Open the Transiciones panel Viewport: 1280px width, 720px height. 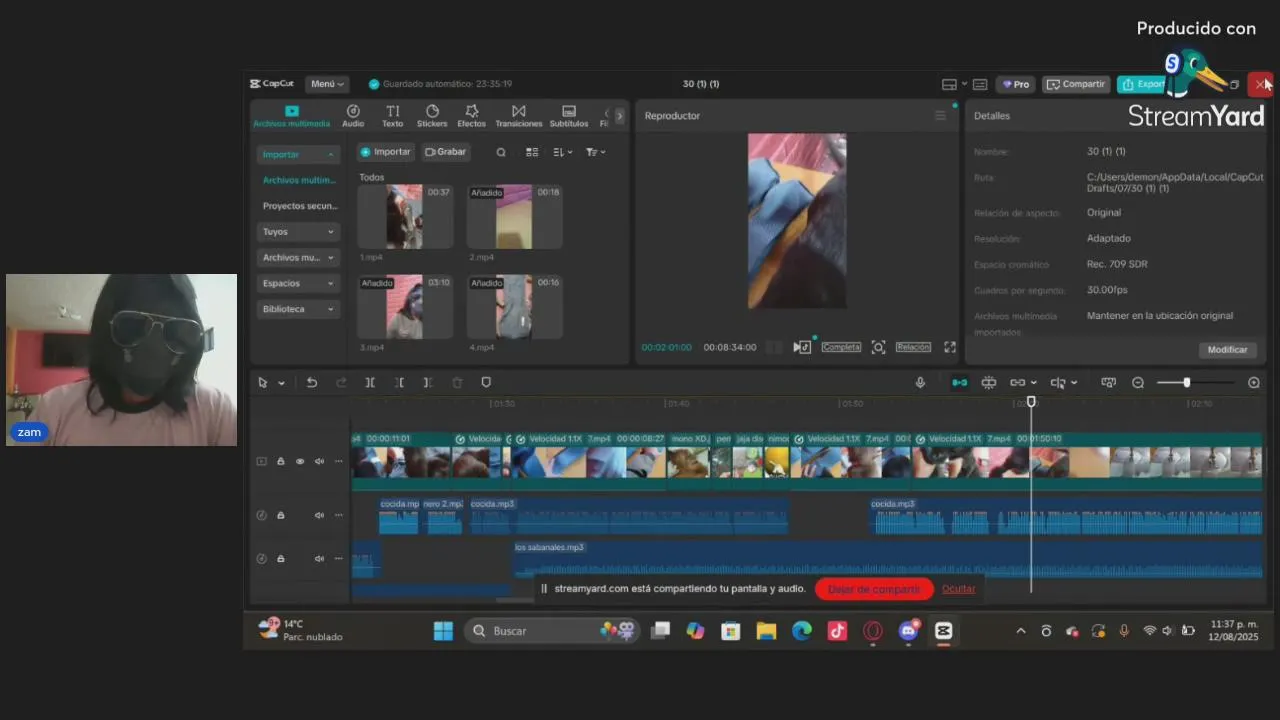(x=518, y=116)
